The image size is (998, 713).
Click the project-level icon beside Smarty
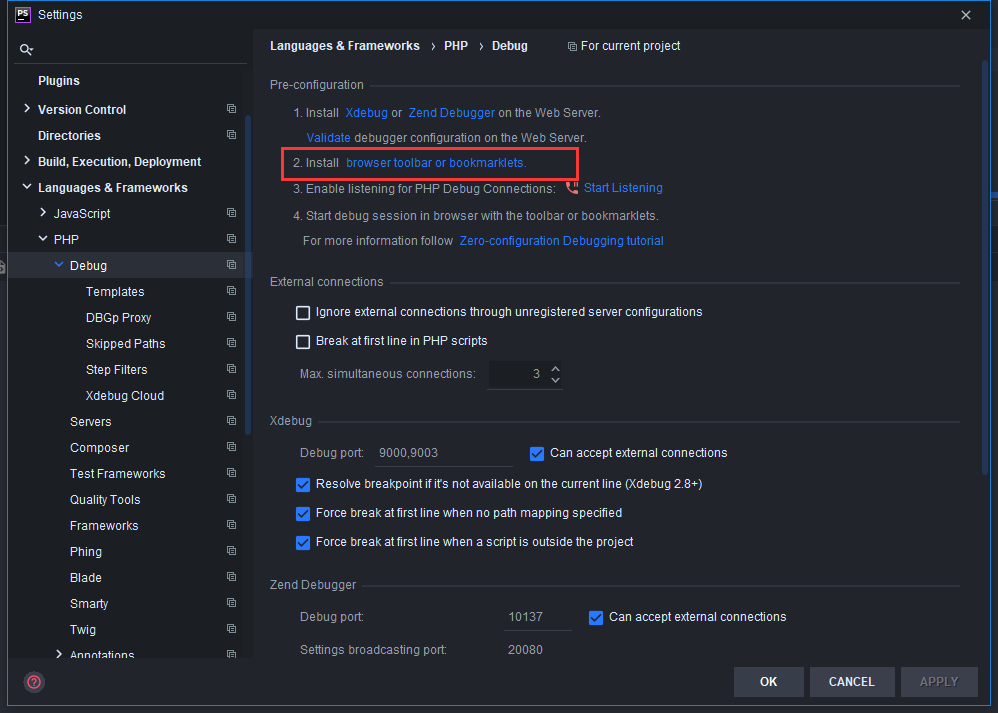(x=232, y=603)
